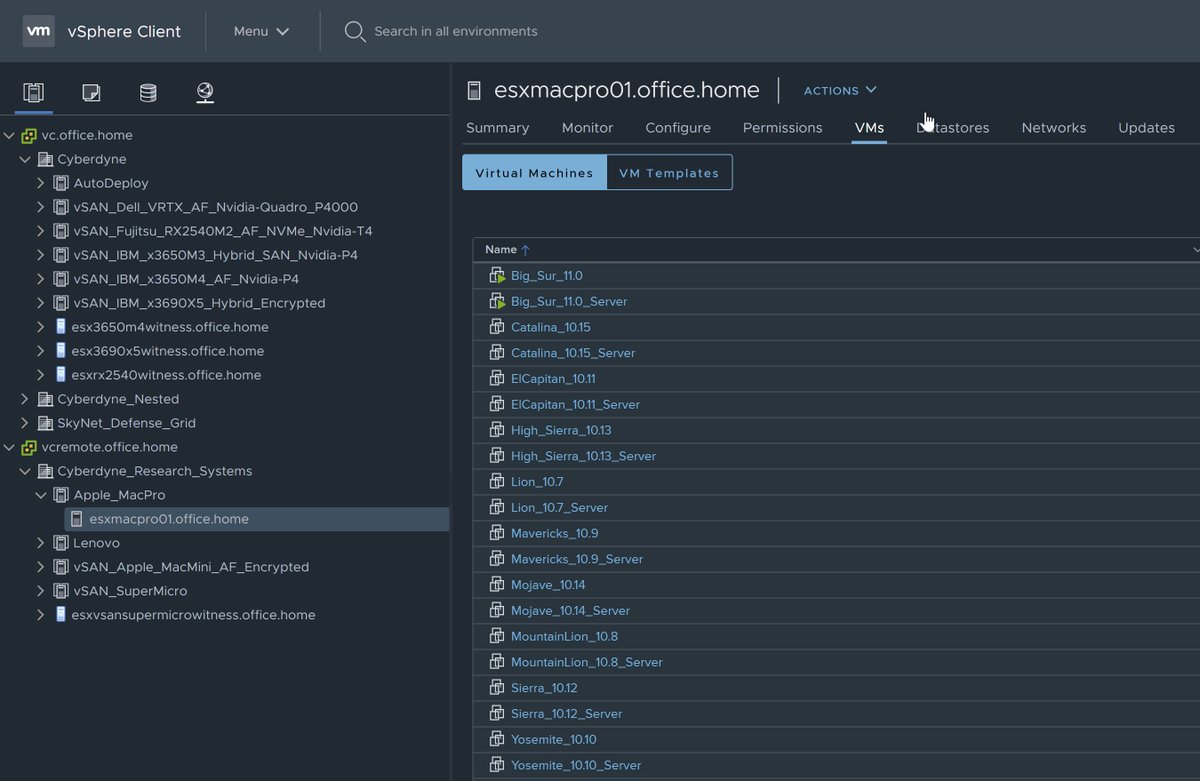This screenshot has width=1200, height=781.
Task: Select esxrx2540witness.office.home host
Action: (x=166, y=375)
